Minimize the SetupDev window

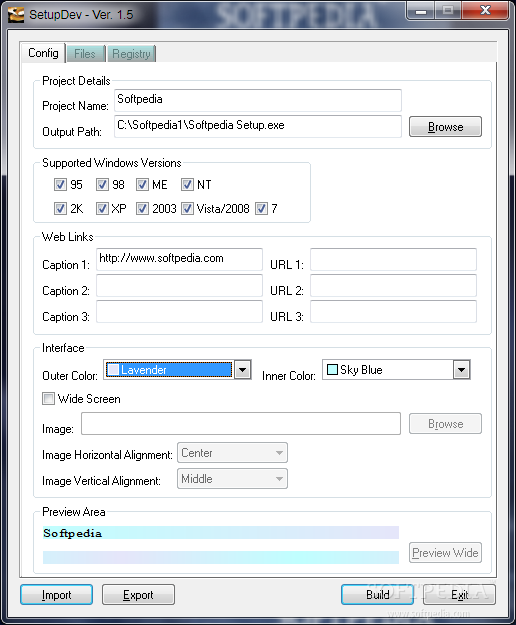(x=421, y=11)
